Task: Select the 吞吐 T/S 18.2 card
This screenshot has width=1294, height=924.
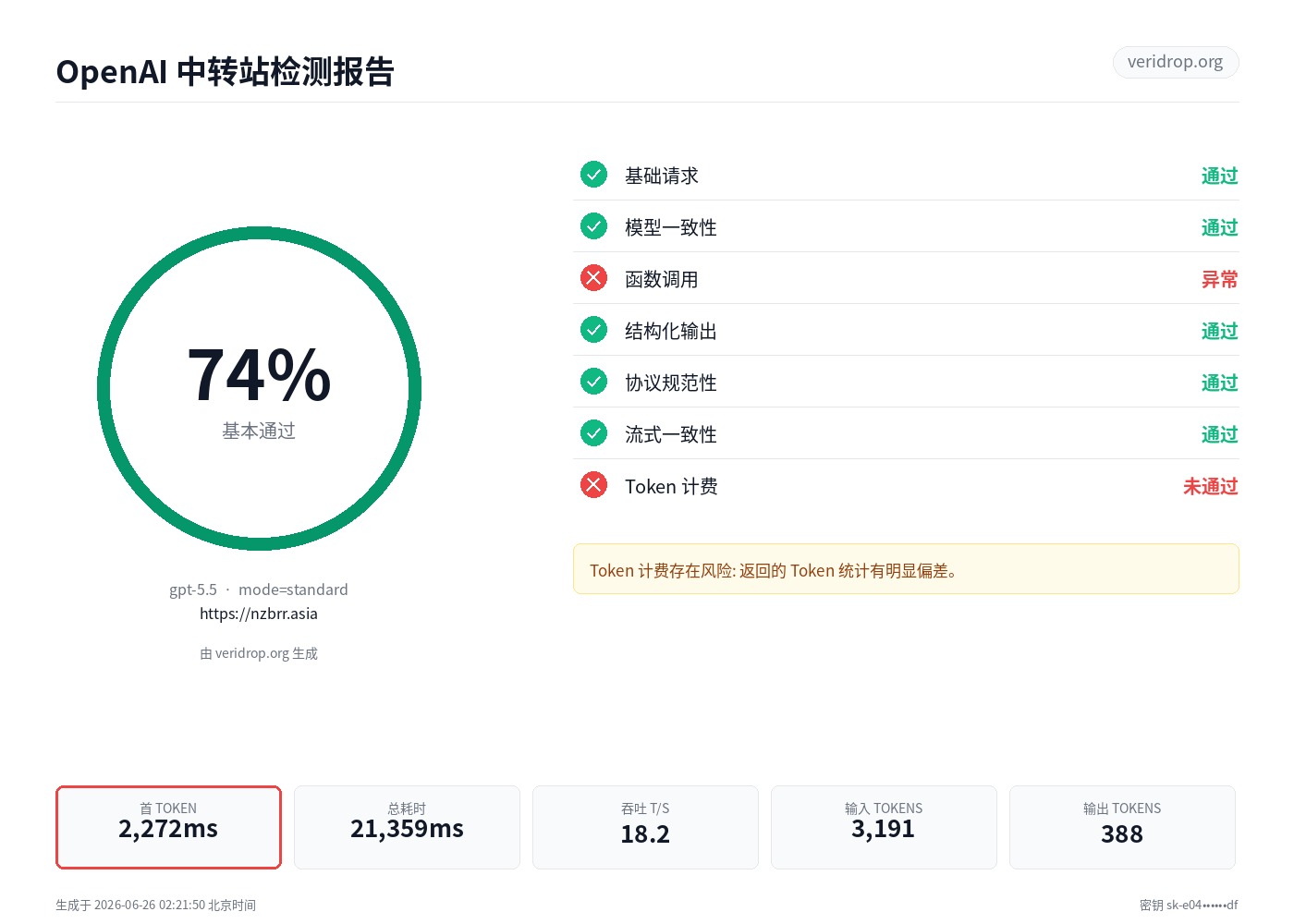Action: (645, 827)
